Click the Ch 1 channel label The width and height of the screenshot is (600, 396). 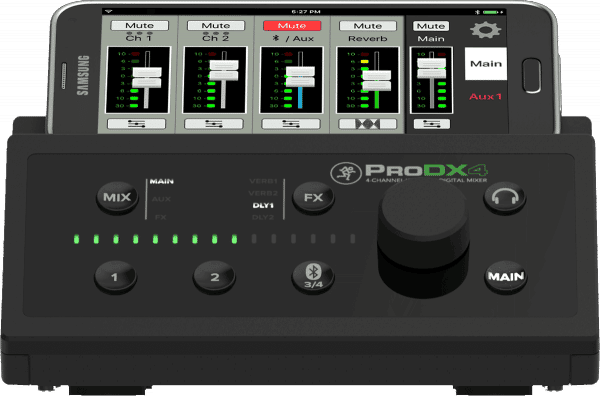[139, 38]
